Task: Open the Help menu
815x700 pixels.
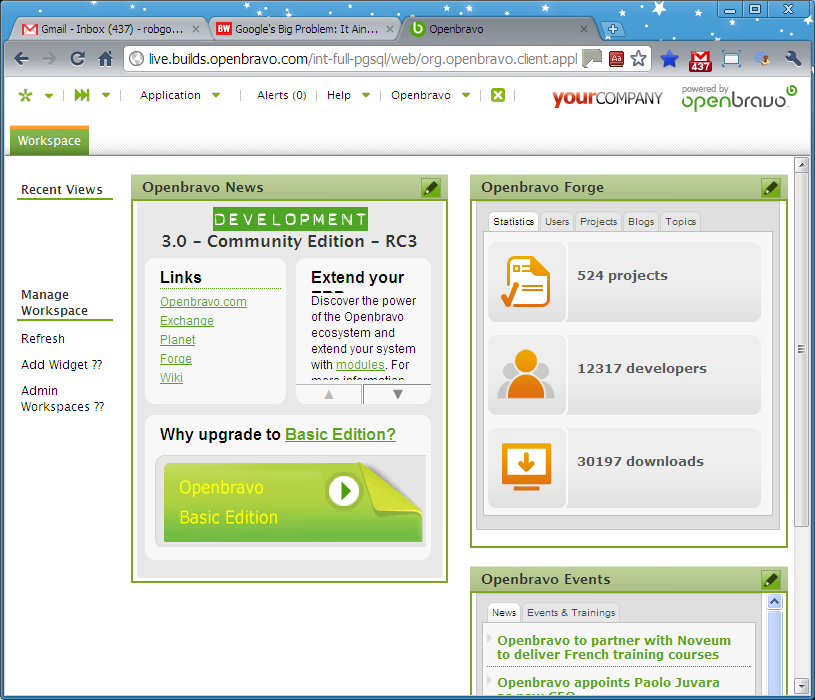Action: pos(338,95)
